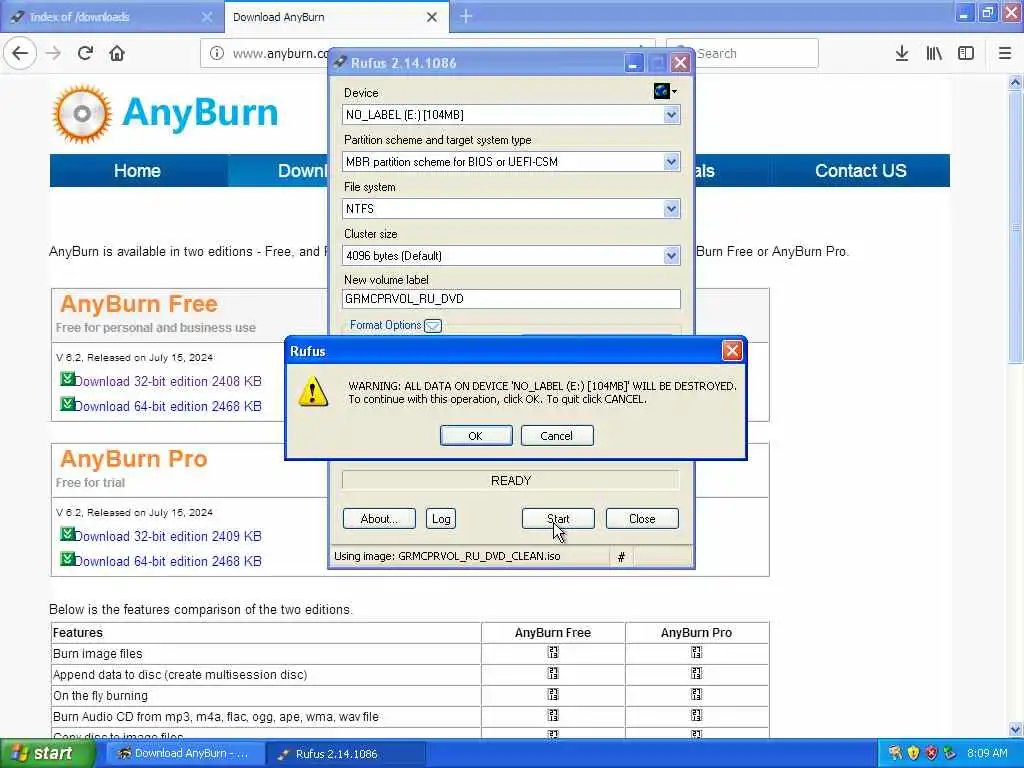Open the Home menu on AnyBurn site

tap(137, 170)
